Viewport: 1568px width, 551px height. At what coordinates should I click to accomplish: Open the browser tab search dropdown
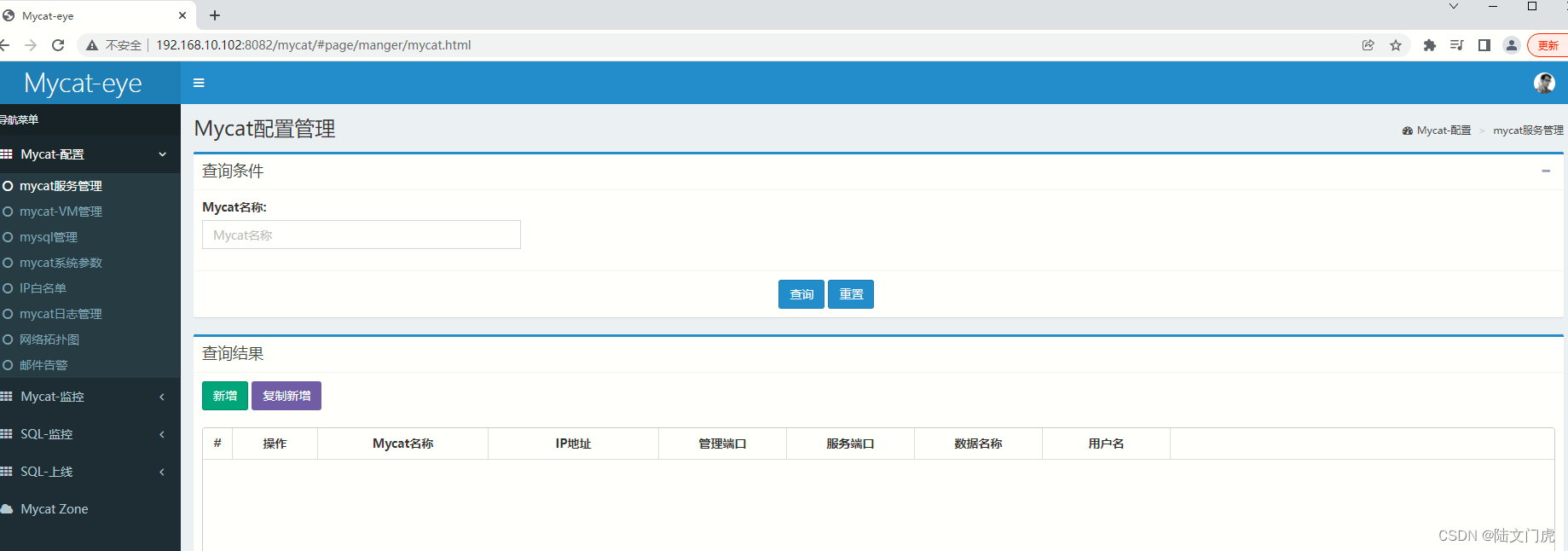coord(1454,7)
